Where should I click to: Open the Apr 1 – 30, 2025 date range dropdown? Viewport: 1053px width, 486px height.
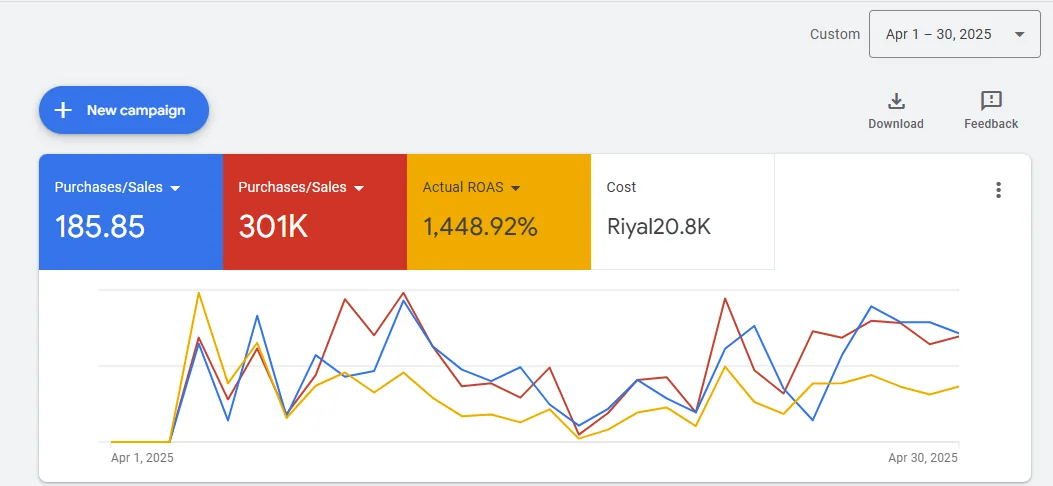point(954,34)
